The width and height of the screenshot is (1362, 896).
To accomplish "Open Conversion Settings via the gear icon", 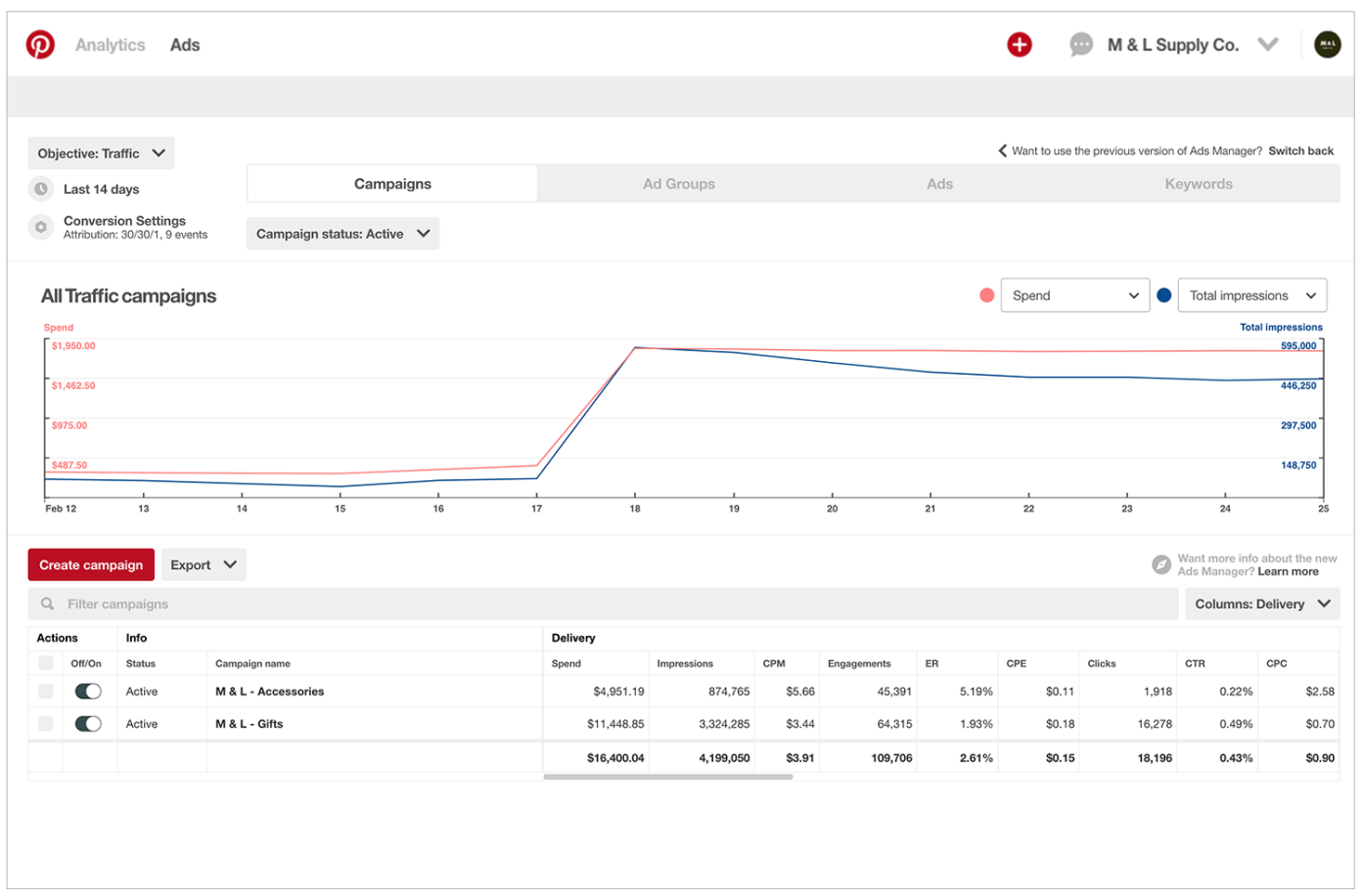I will [x=41, y=226].
